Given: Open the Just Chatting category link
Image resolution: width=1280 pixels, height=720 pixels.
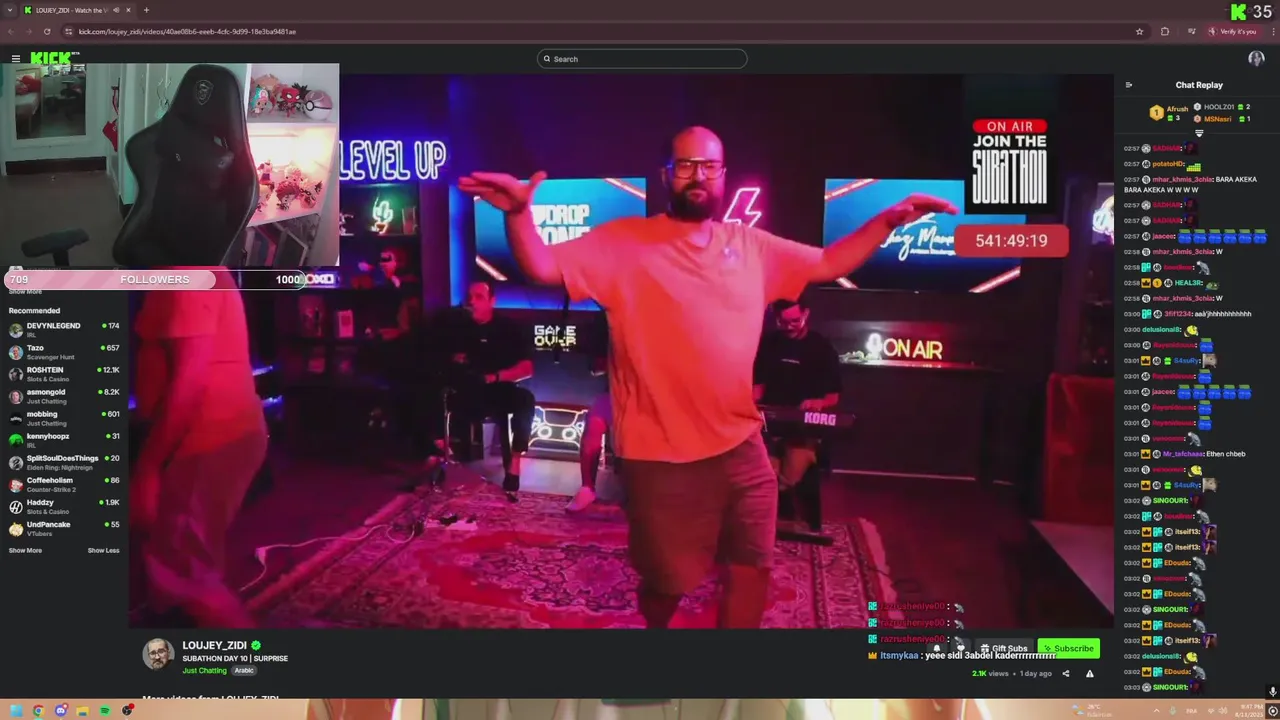Looking at the screenshot, I should click(204, 671).
